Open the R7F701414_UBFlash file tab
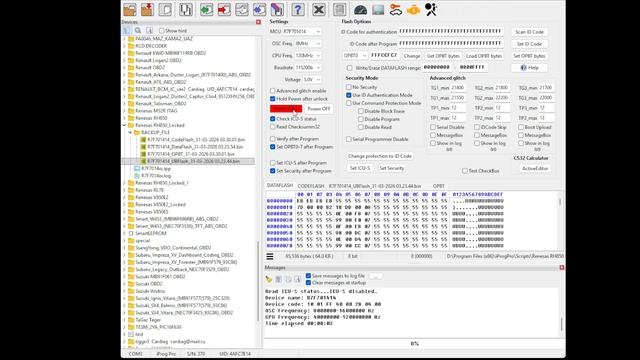 pyautogui.click(x=375, y=186)
